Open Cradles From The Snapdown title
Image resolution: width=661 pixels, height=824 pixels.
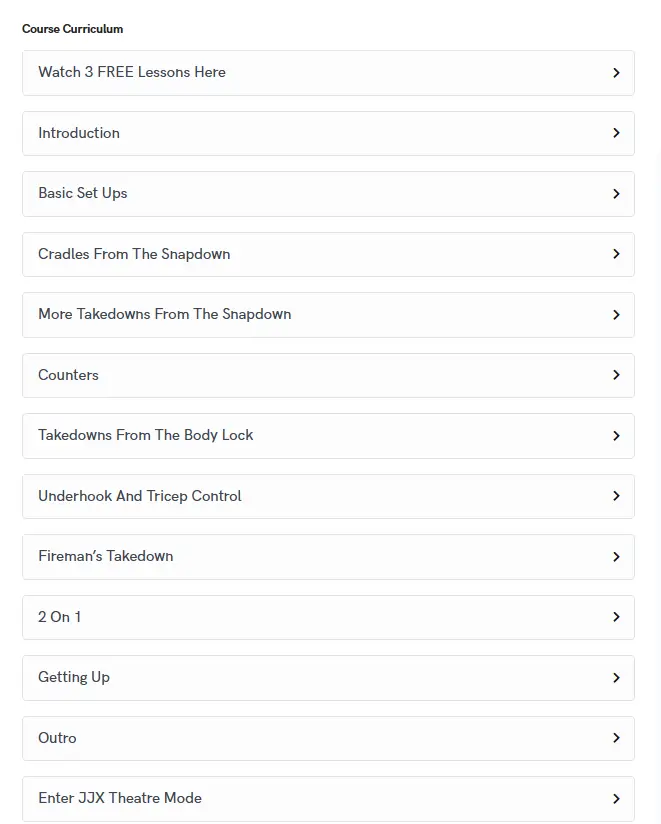(134, 254)
